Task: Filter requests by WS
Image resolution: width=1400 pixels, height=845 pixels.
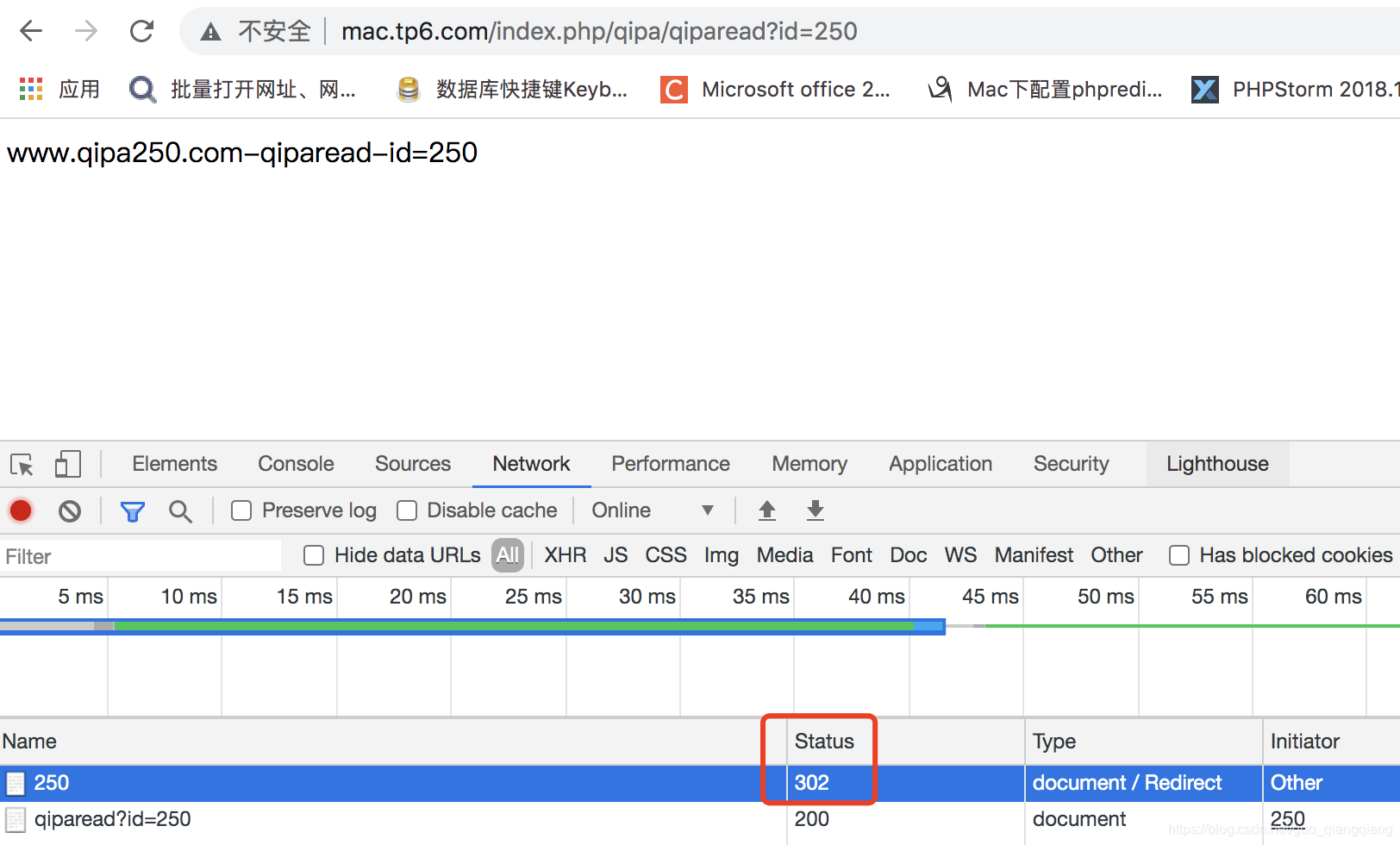Action: (960, 555)
